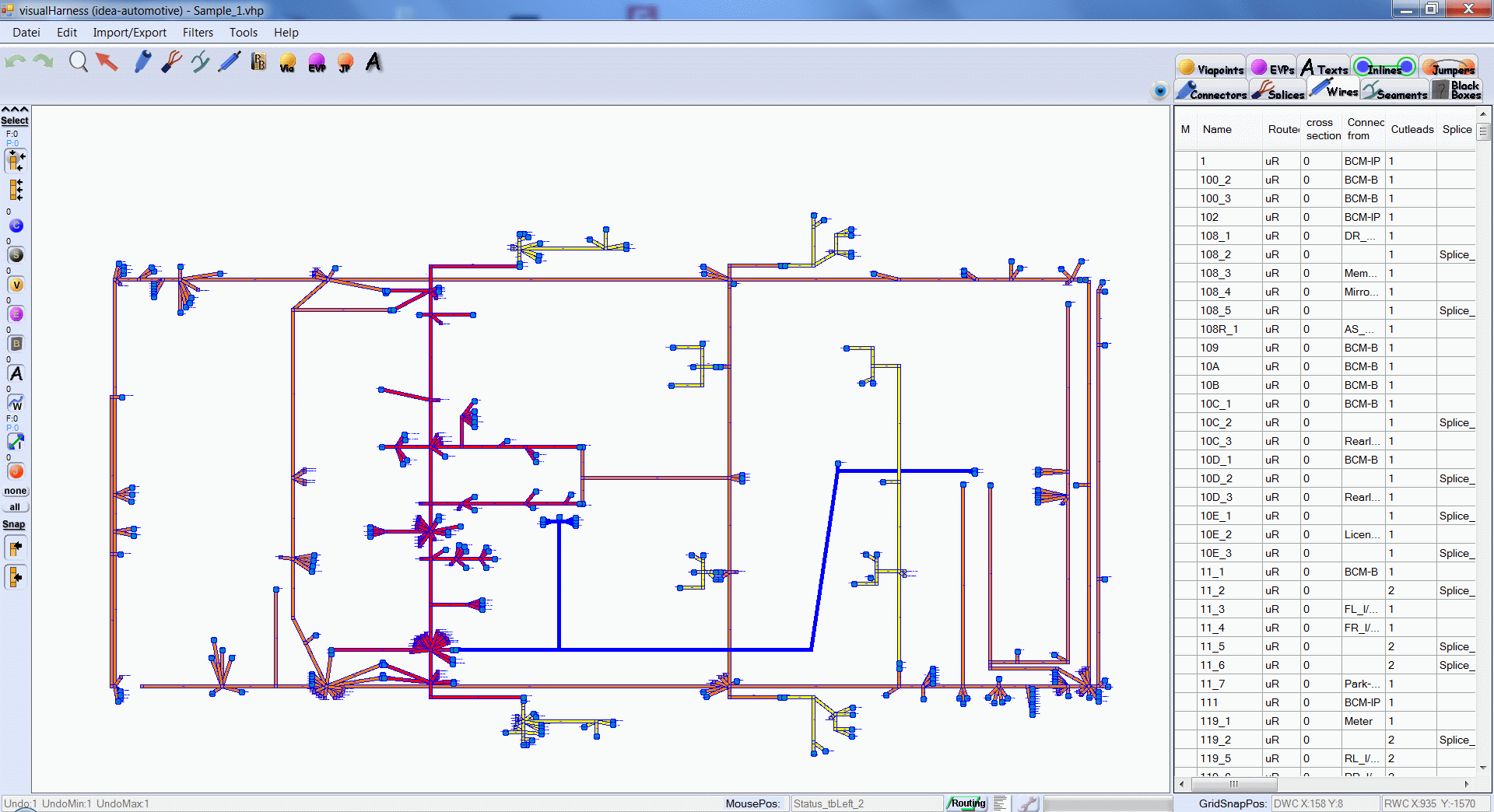This screenshot has height=812, width=1494.
Task: Click the segment drawing tool
Action: tap(200, 61)
